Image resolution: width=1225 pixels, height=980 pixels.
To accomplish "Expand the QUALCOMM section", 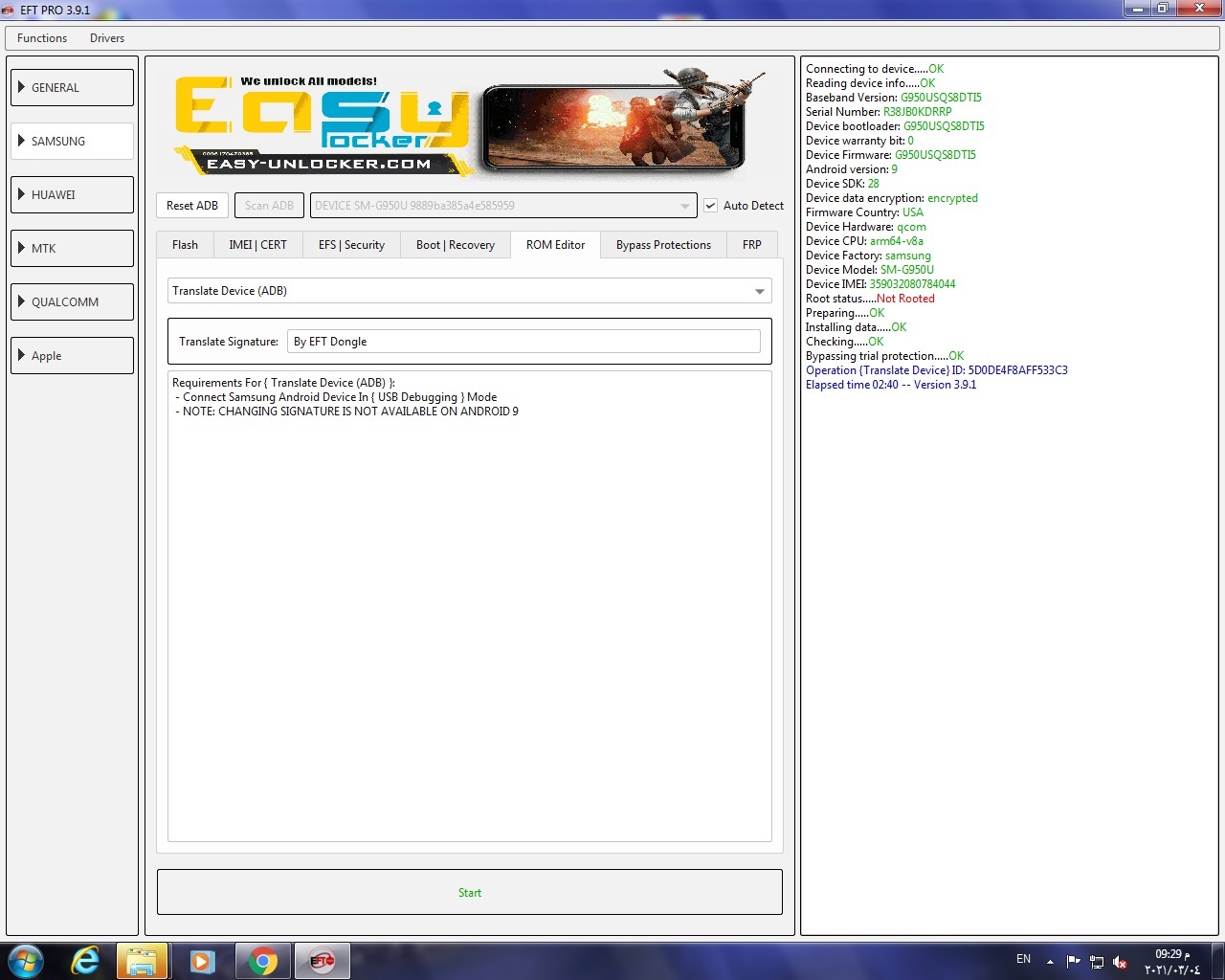I will (x=72, y=301).
